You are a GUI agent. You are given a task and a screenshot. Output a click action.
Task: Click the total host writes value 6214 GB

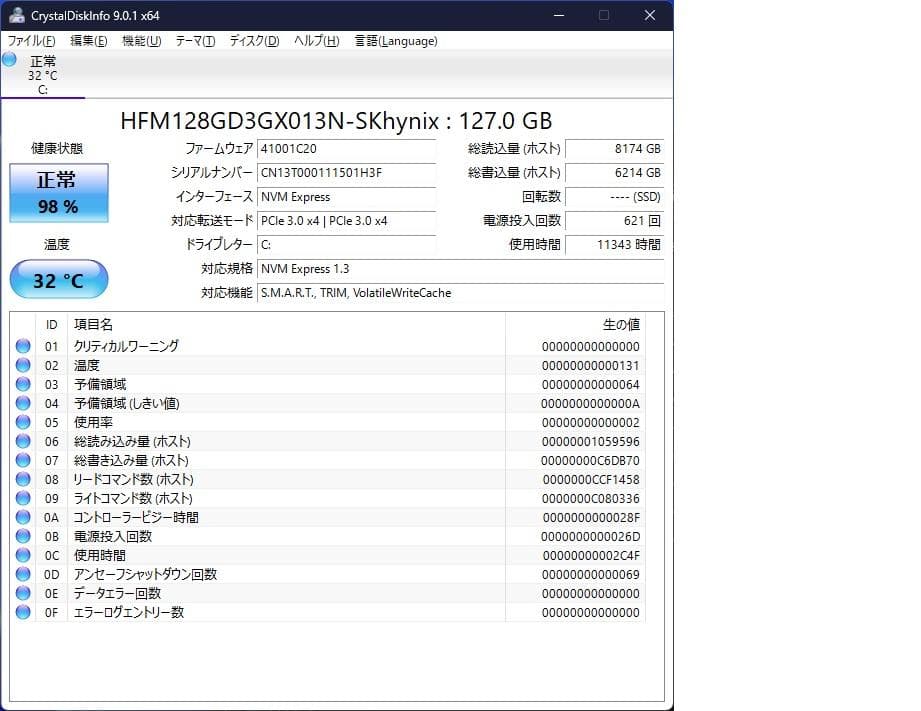(x=614, y=173)
